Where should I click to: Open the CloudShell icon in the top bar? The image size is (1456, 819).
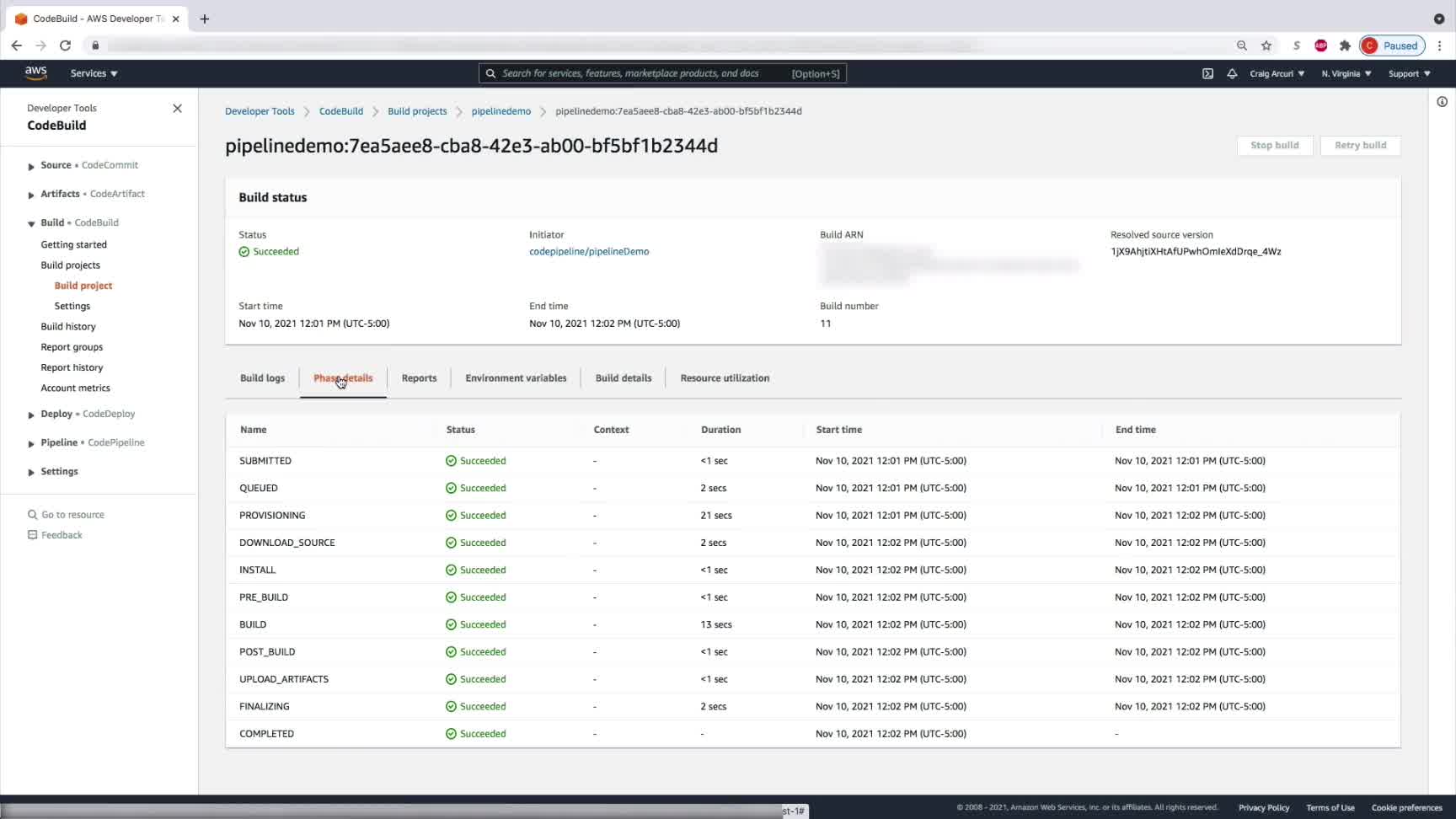click(1207, 73)
